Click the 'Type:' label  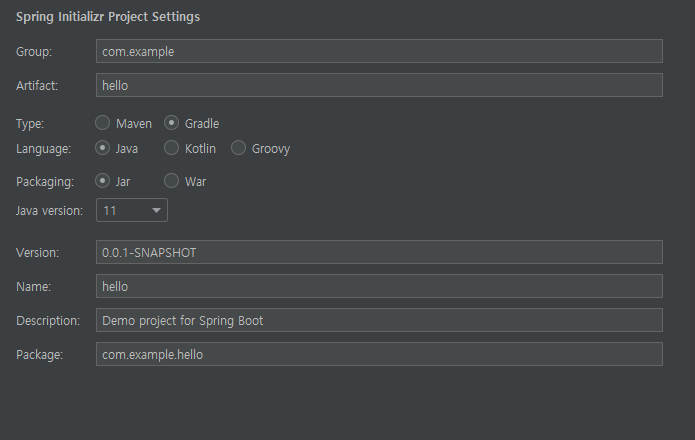point(31,123)
